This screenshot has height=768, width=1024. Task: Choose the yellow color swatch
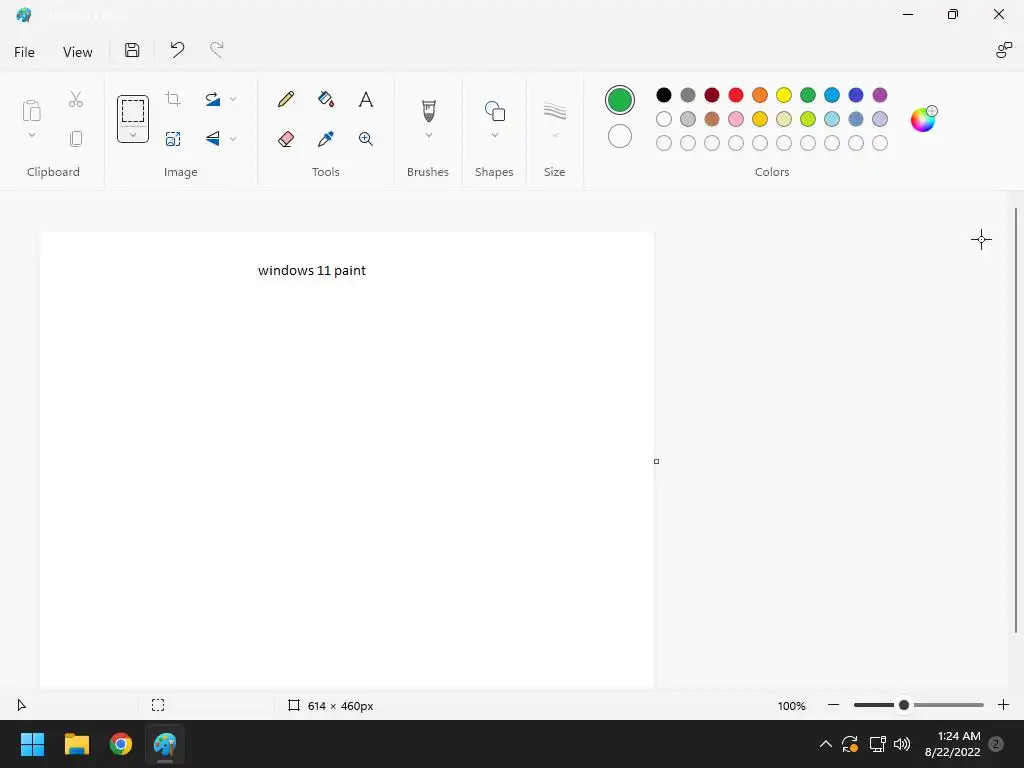pos(784,95)
